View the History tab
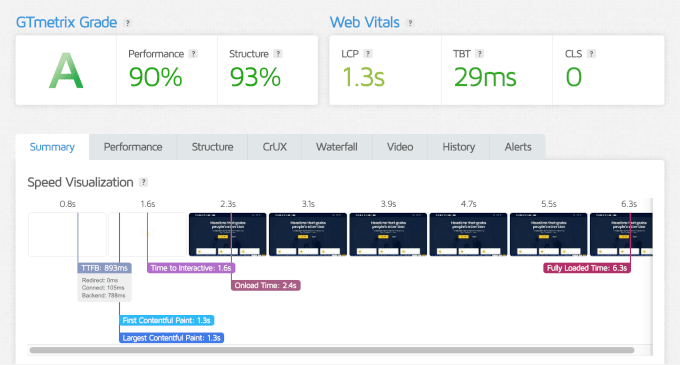The width and height of the screenshot is (680, 365). point(458,147)
